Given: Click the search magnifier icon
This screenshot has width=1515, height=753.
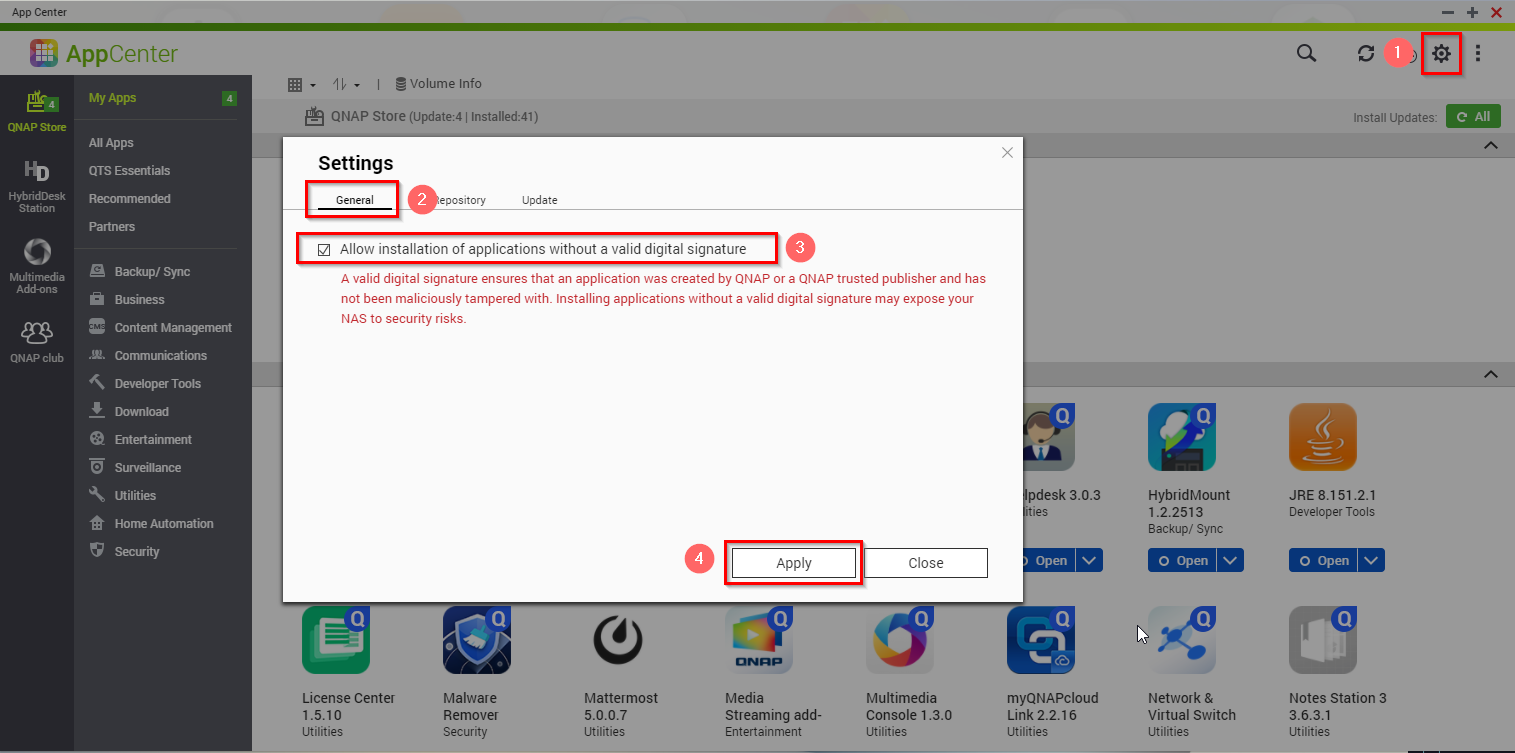Looking at the screenshot, I should coord(1306,54).
